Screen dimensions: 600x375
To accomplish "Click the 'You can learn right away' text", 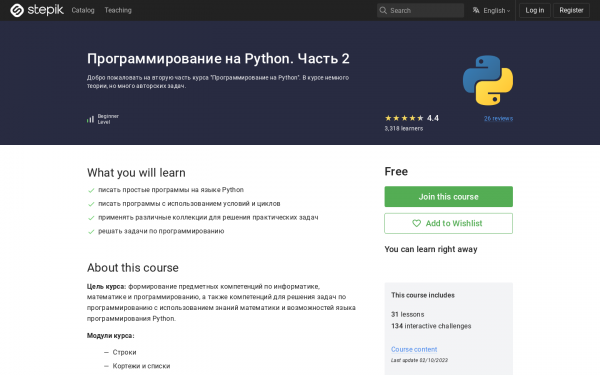I will pyautogui.click(x=431, y=249).
